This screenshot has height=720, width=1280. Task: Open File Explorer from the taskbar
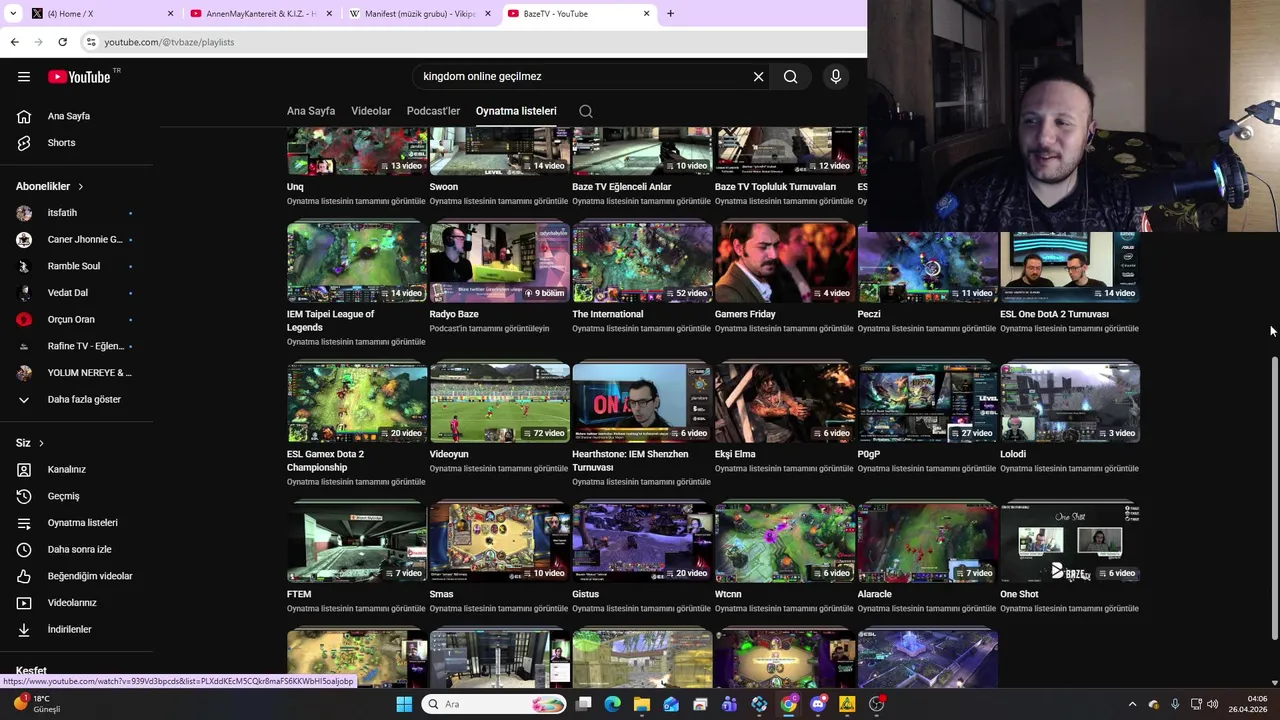pyautogui.click(x=642, y=704)
